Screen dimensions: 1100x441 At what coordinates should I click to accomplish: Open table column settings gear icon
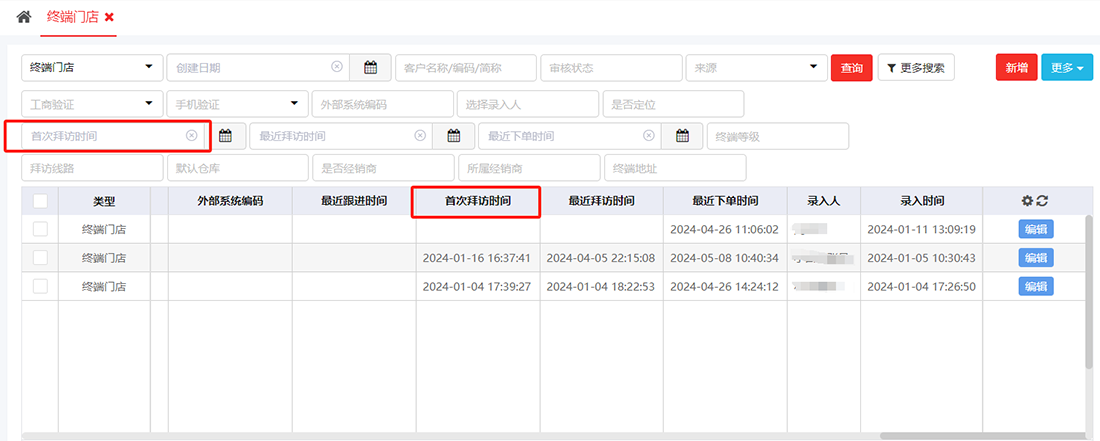pos(1027,201)
